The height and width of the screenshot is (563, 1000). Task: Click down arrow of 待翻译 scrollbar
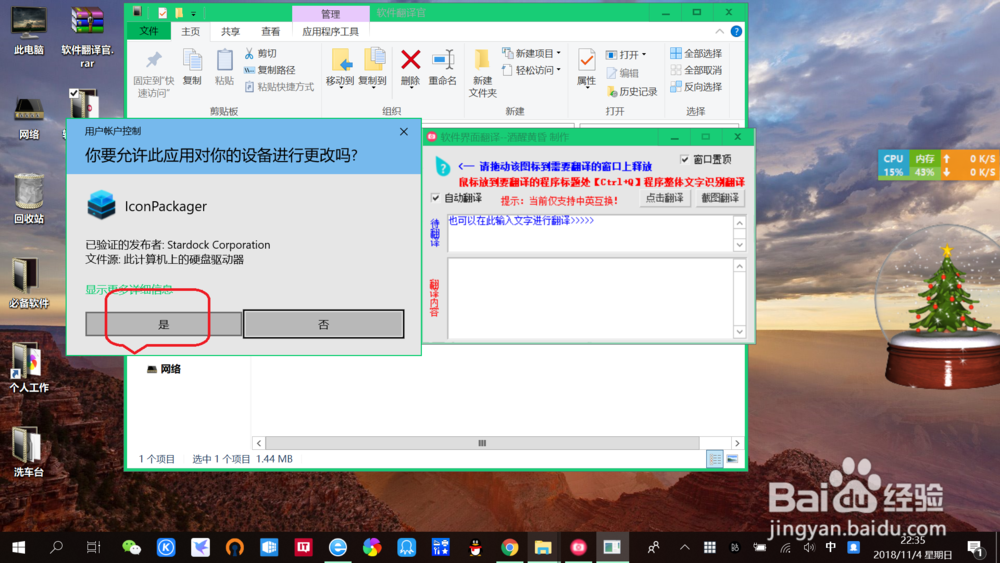pos(739,245)
